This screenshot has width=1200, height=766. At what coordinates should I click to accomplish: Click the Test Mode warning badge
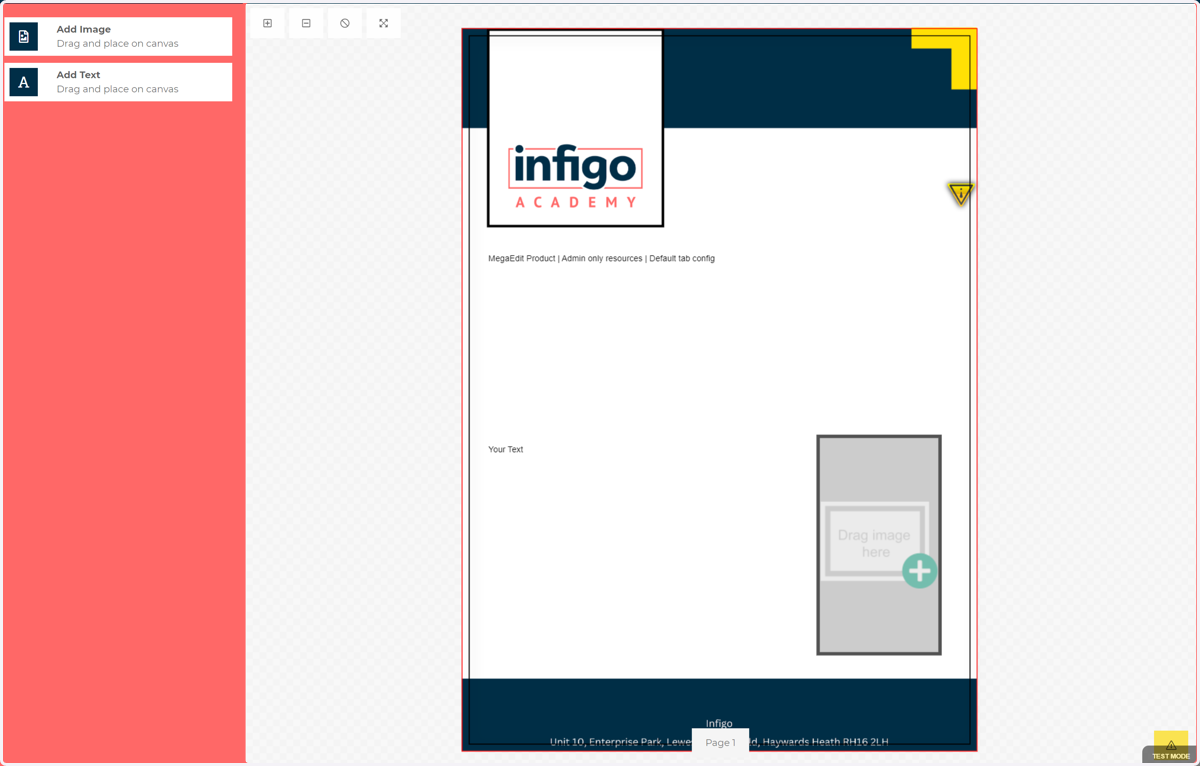click(1170, 748)
